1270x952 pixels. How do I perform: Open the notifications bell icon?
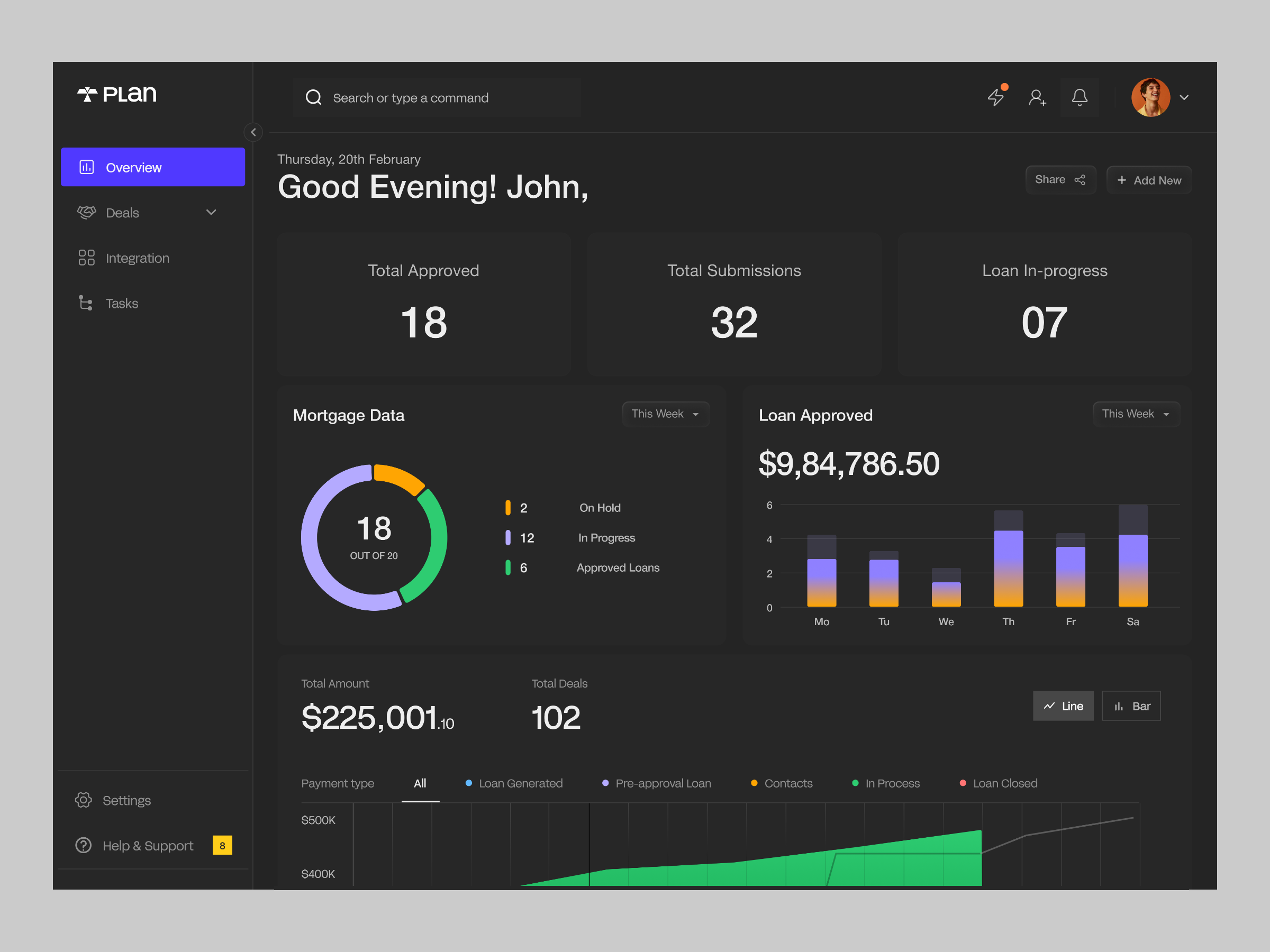[1079, 97]
